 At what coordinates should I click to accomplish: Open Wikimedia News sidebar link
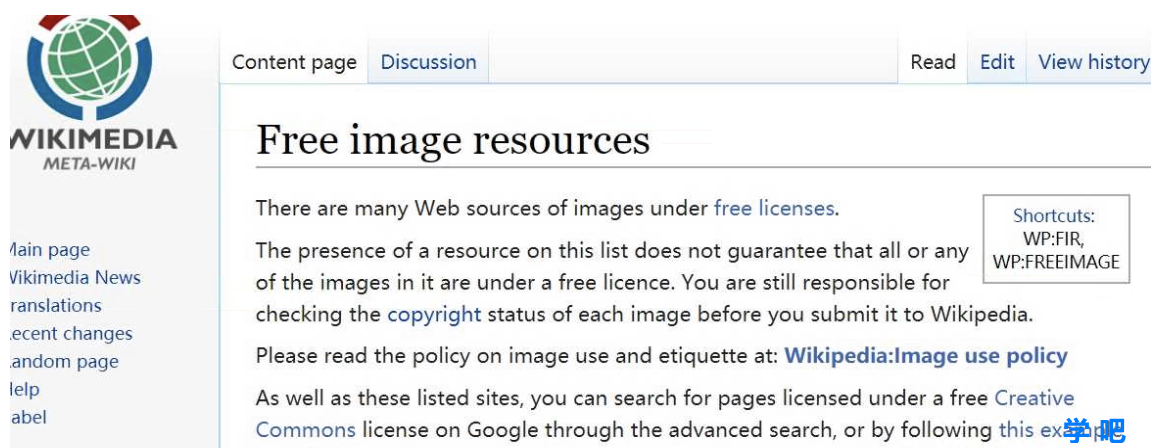click(x=74, y=278)
